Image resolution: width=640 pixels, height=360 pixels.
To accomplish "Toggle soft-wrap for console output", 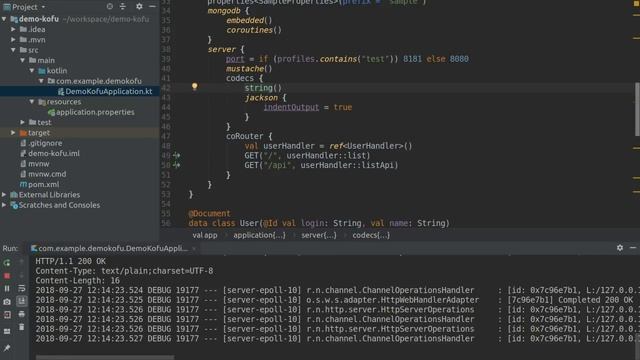I will point(22,289).
